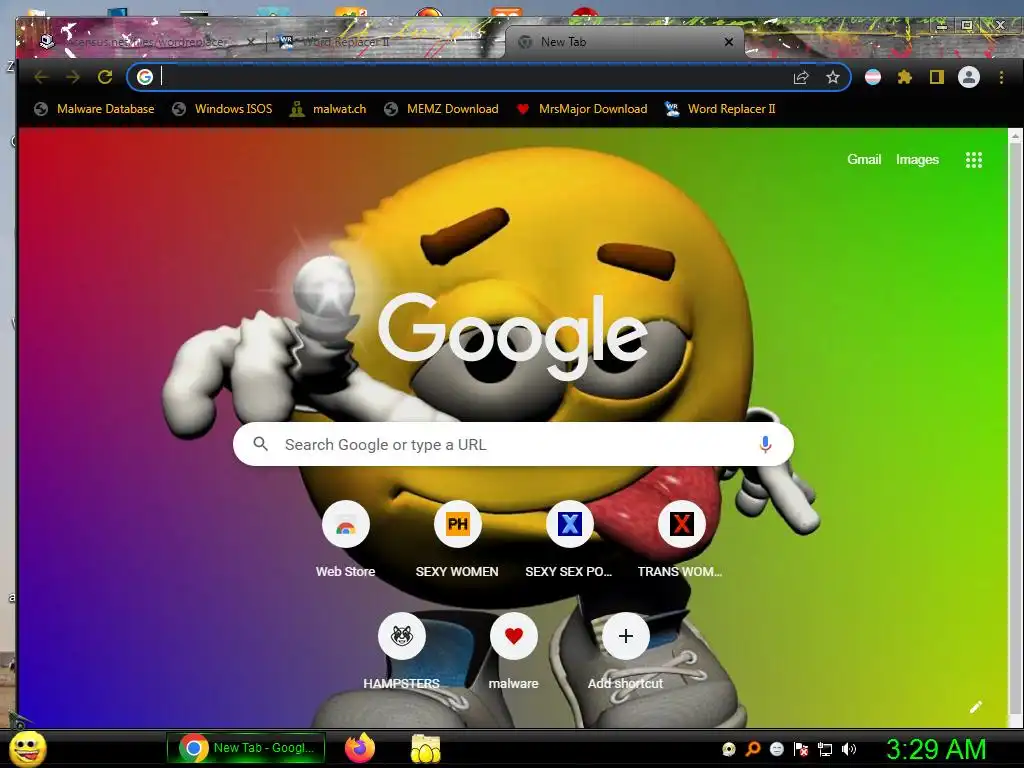Open the HAMPSTERS shortcut
The image size is (1024, 768).
(x=401, y=651)
